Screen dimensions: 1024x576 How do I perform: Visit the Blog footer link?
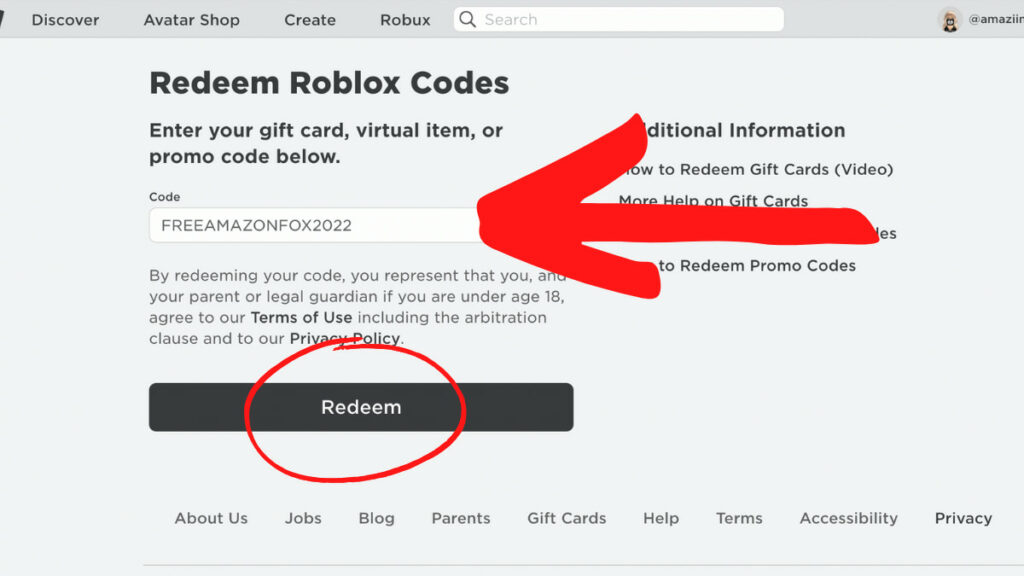click(376, 518)
